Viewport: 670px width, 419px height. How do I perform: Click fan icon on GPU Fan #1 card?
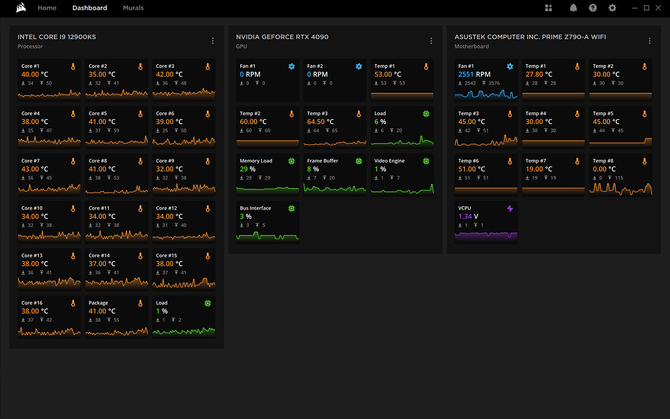coord(291,67)
